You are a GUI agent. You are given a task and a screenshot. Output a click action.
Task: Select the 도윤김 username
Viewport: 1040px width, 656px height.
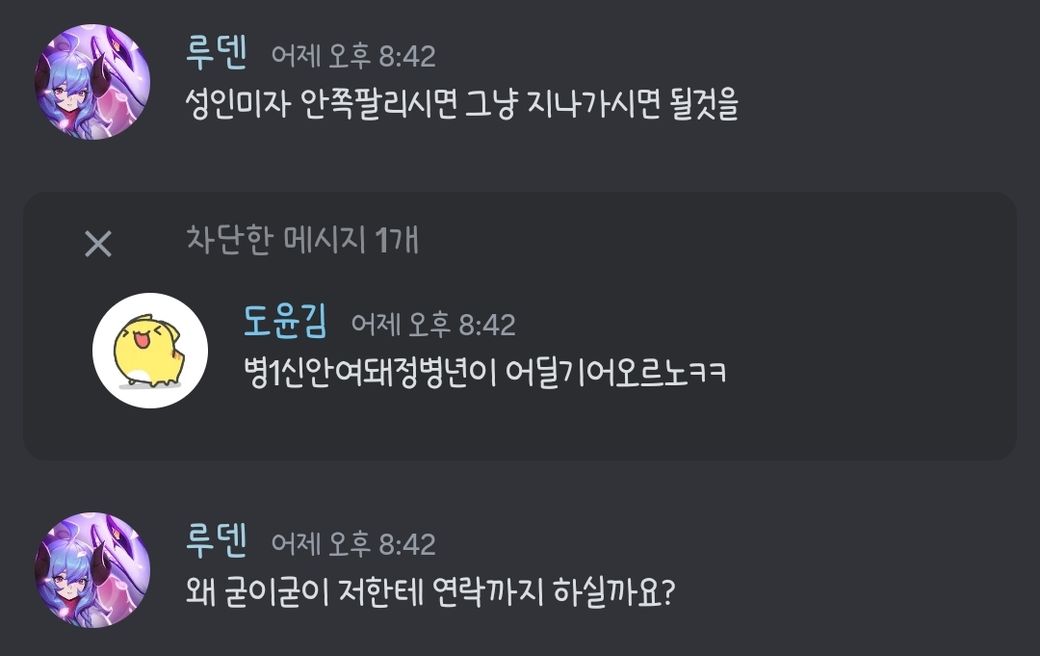pyautogui.click(x=285, y=321)
